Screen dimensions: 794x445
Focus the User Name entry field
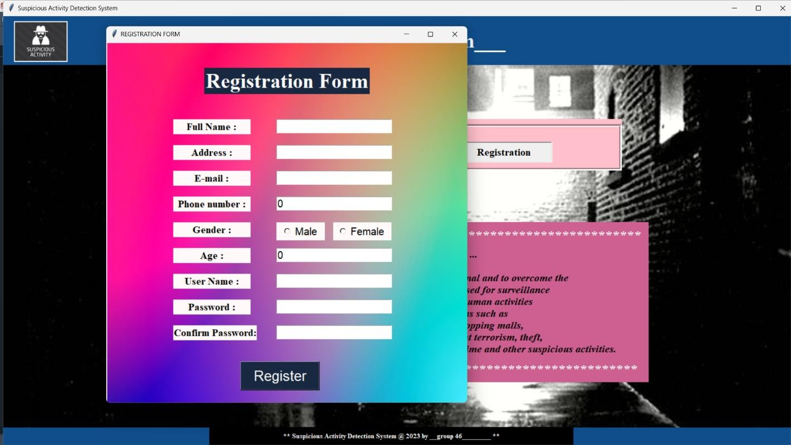point(334,281)
